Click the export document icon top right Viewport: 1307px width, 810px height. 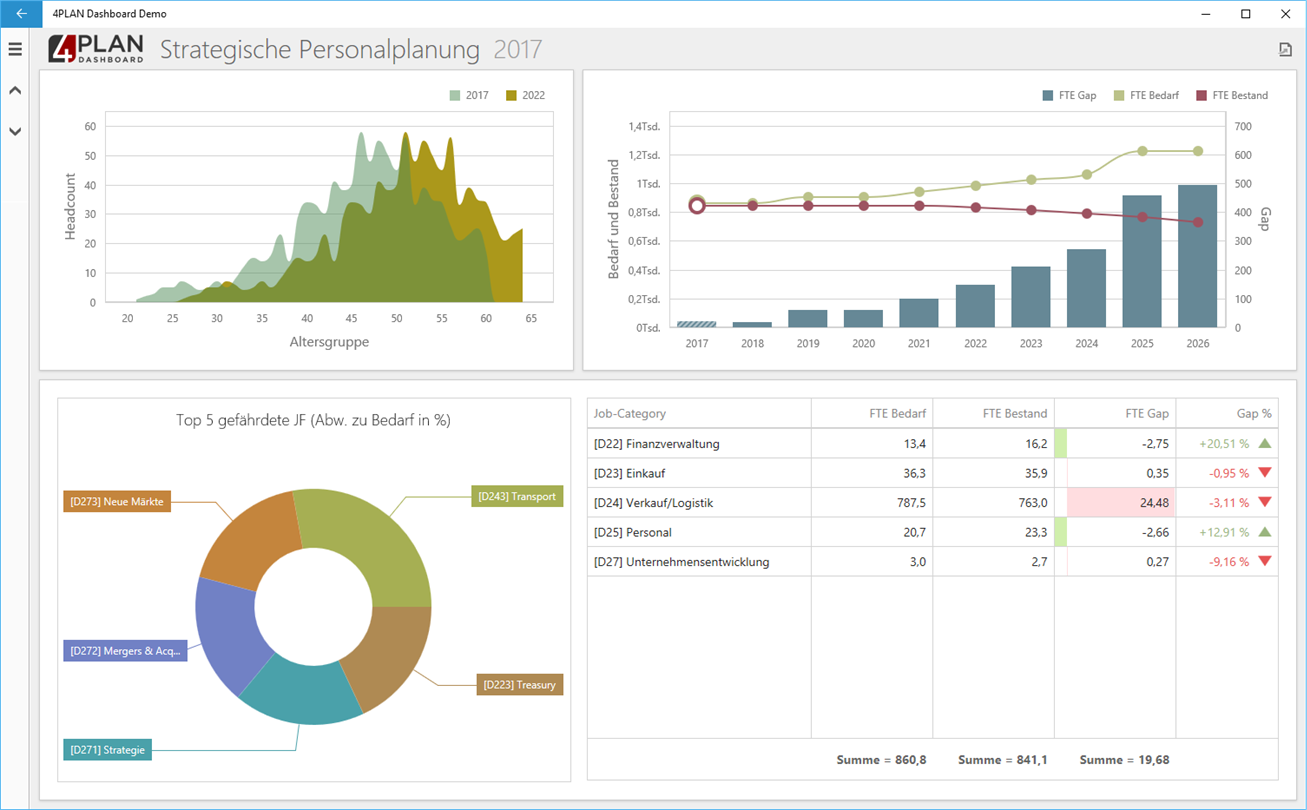coord(1285,49)
